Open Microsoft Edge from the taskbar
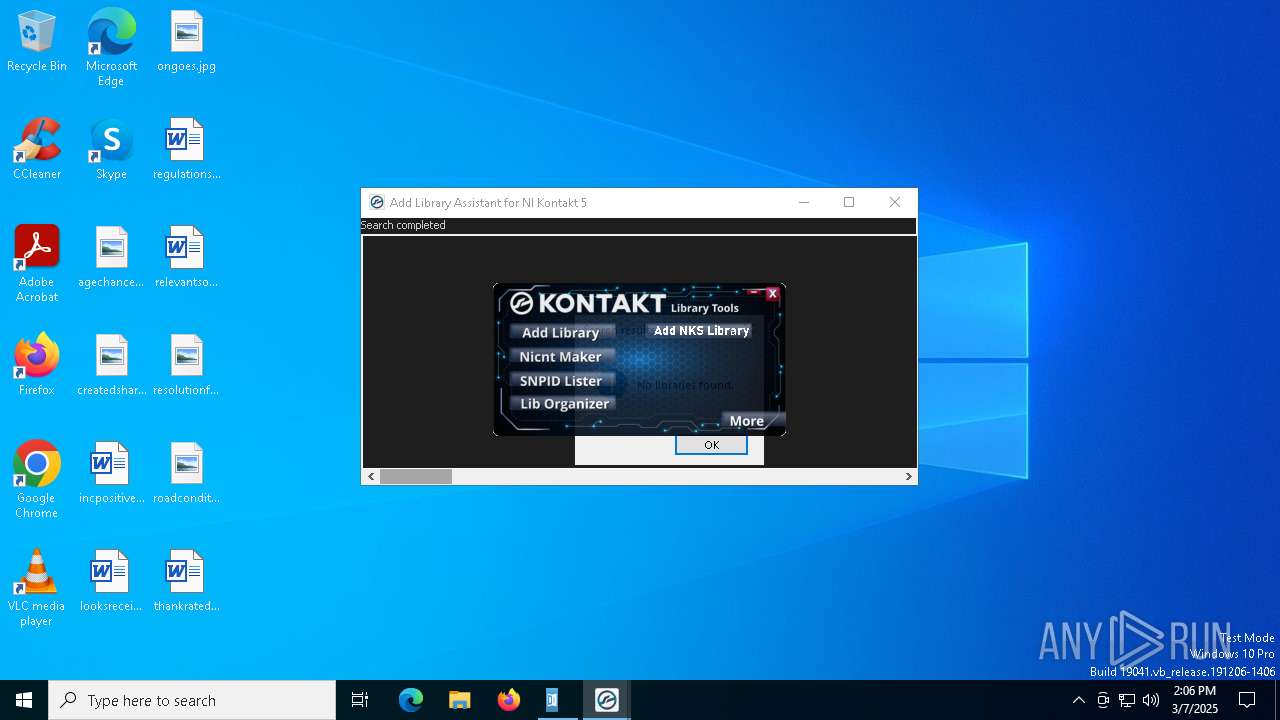 click(x=411, y=700)
